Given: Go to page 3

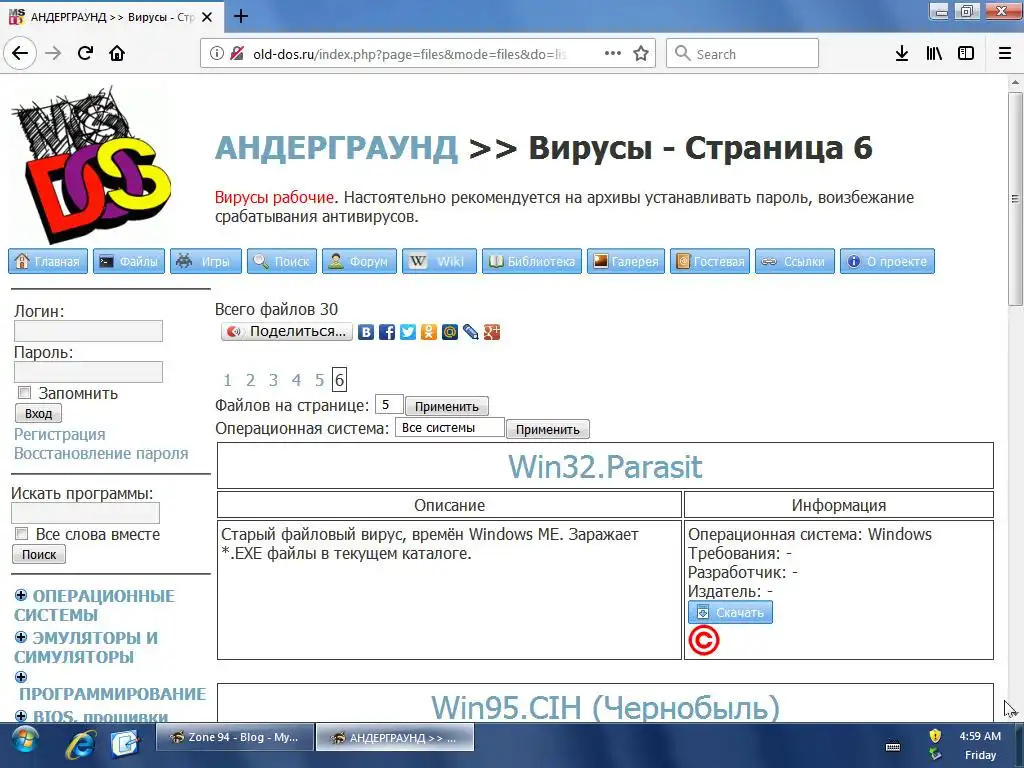Looking at the screenshot, I should 273,380.
